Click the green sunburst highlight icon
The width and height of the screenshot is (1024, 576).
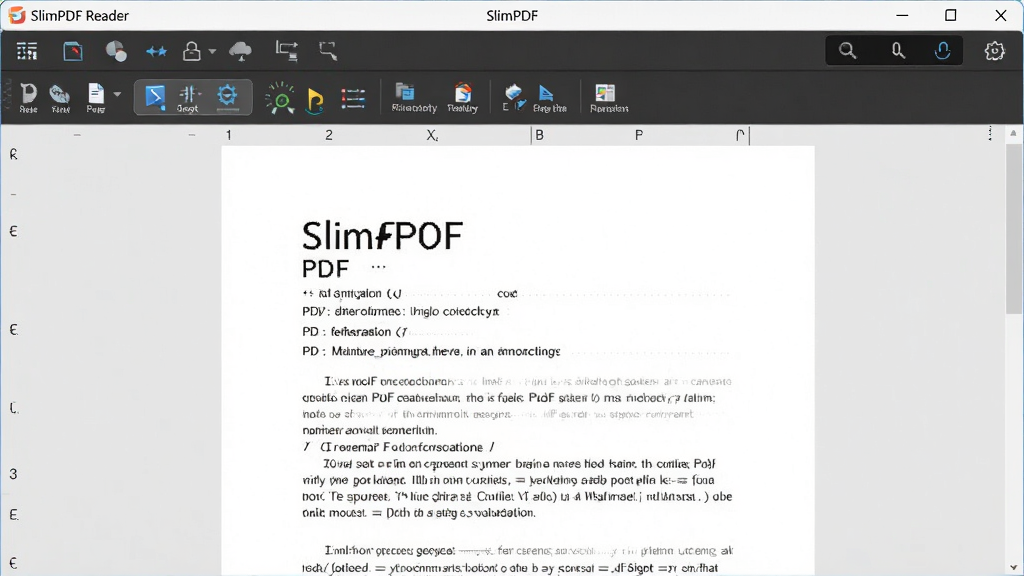(281, 99)
